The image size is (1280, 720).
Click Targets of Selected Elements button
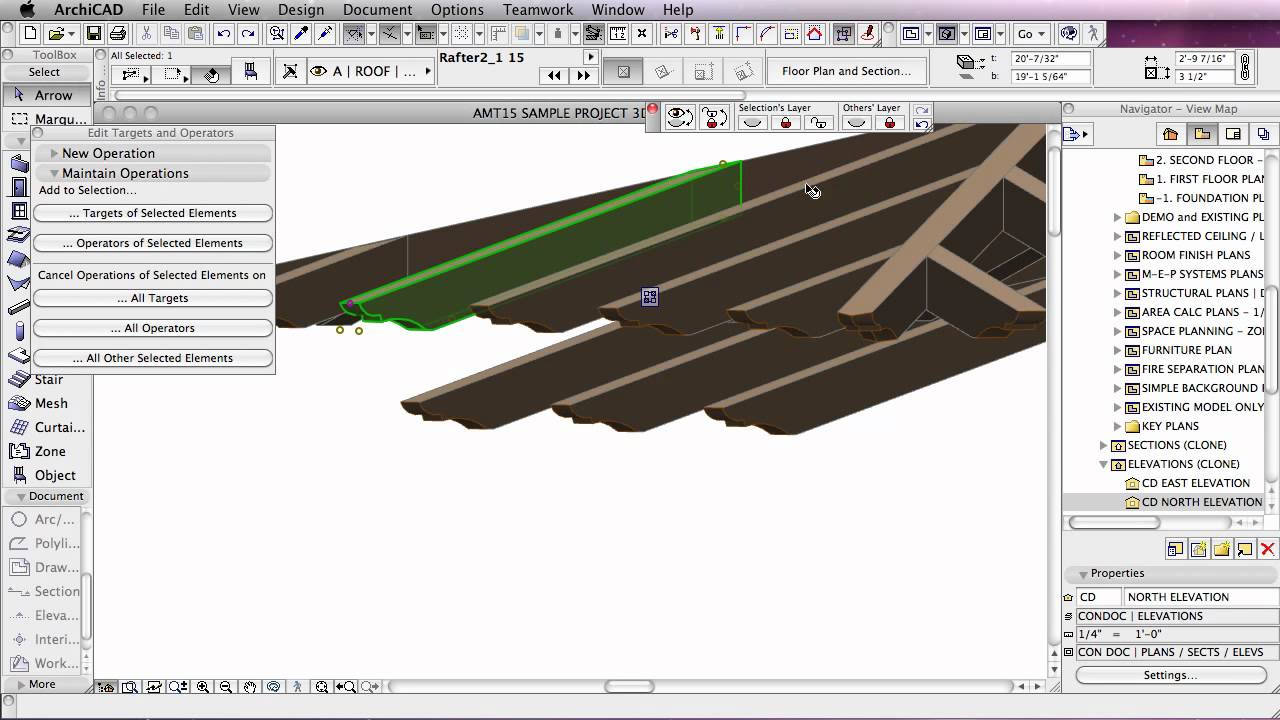153,213
